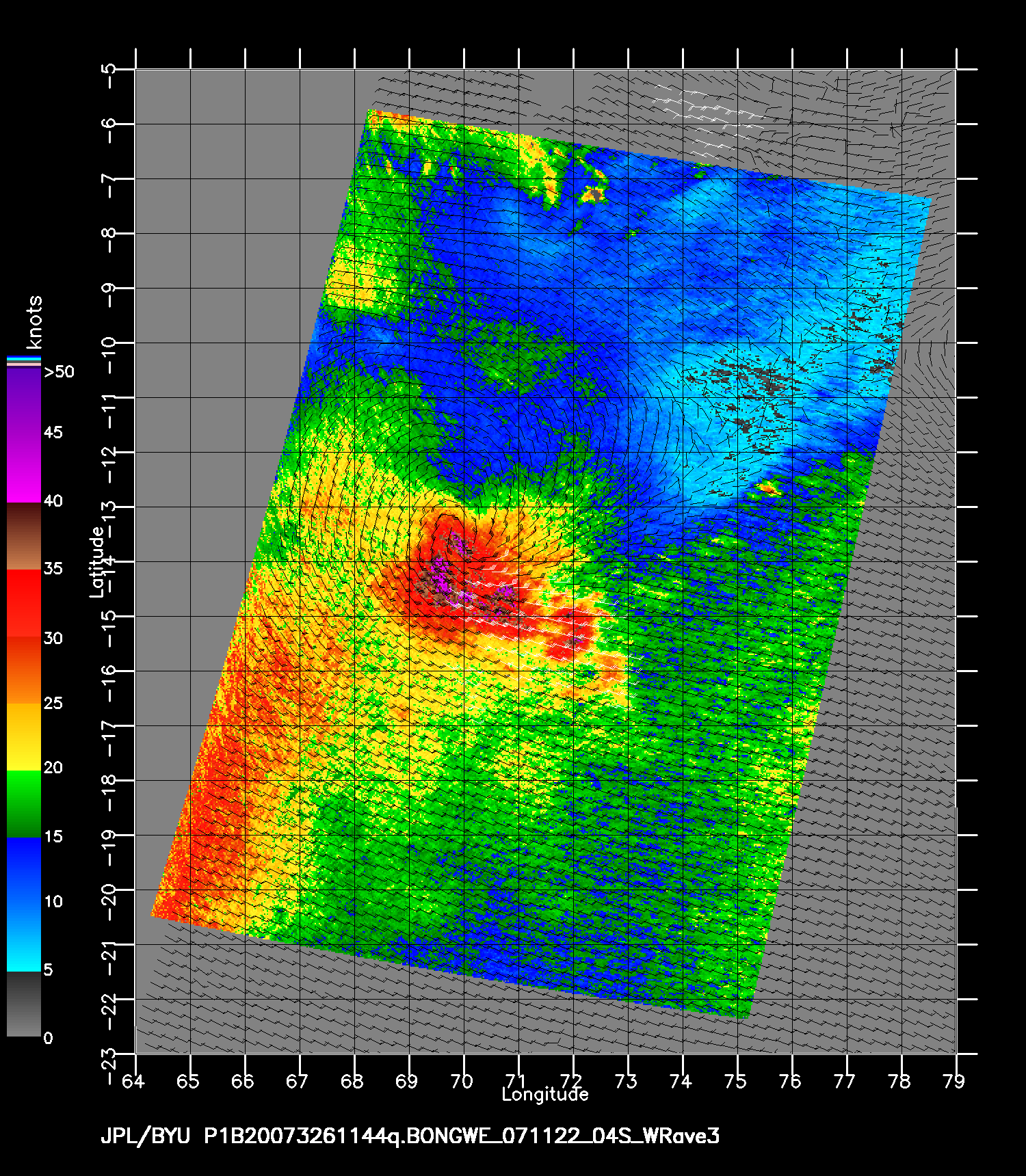Click the 45 colorbar label
This screenshot has width=1026, height=1176.
[x=53, y=433]
